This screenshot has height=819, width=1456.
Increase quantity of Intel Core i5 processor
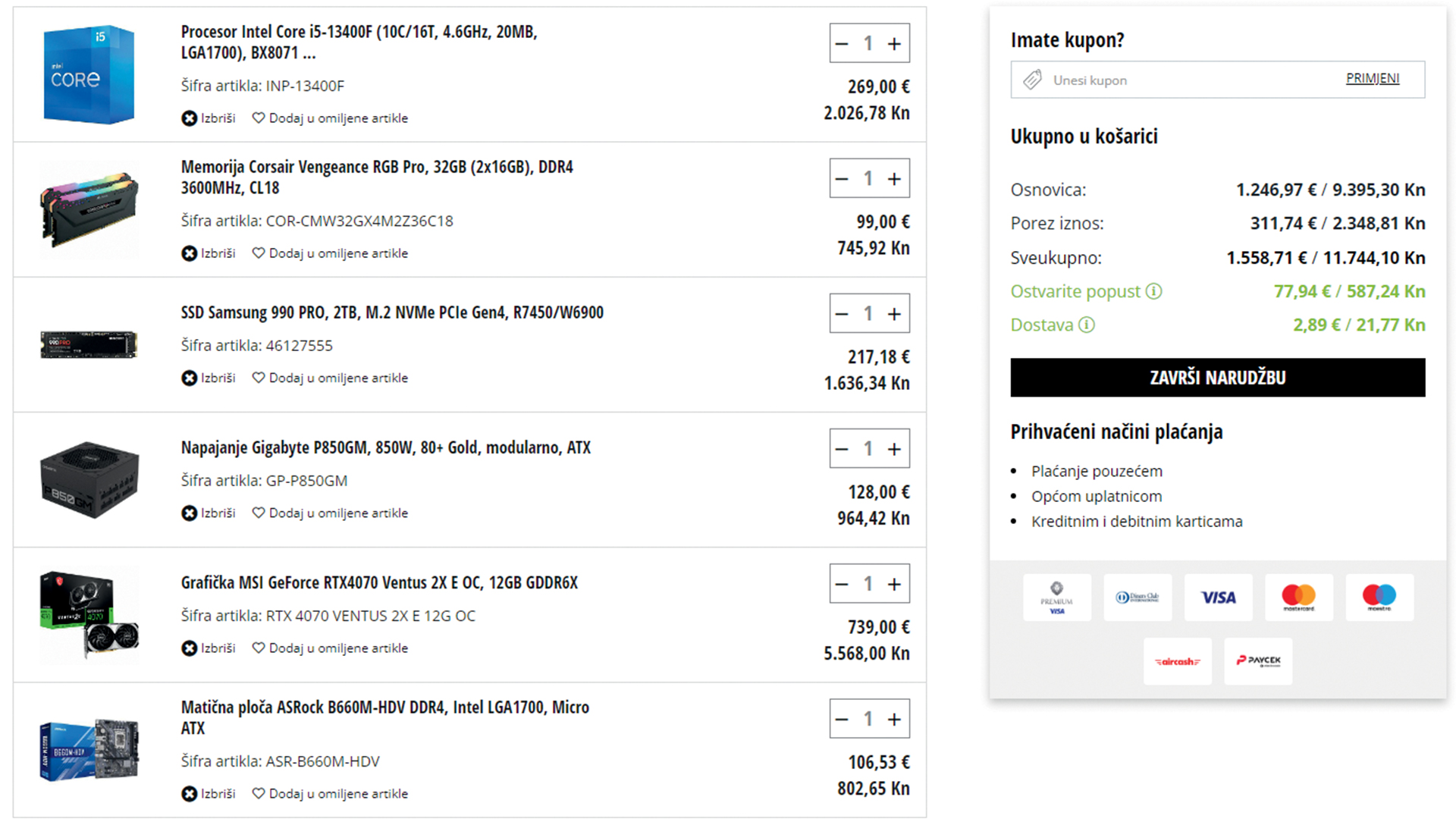[895, 44]
